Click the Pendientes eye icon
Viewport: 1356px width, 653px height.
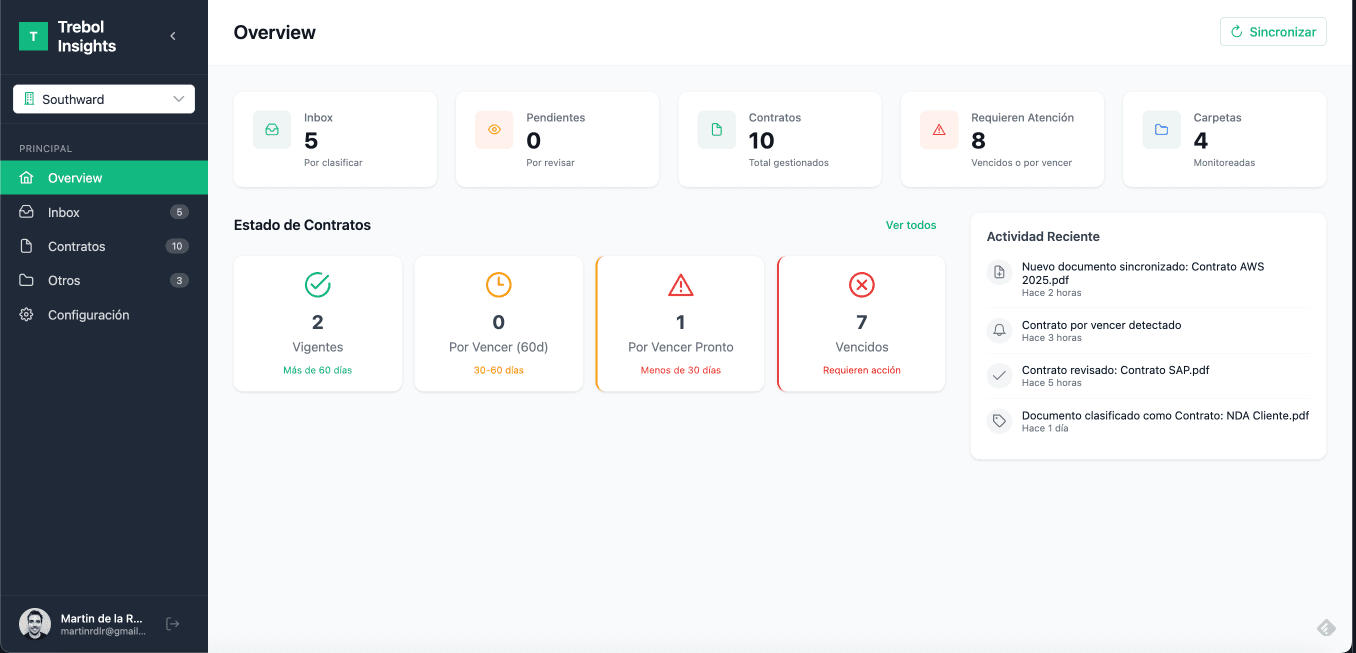click(x=494, y=130)
